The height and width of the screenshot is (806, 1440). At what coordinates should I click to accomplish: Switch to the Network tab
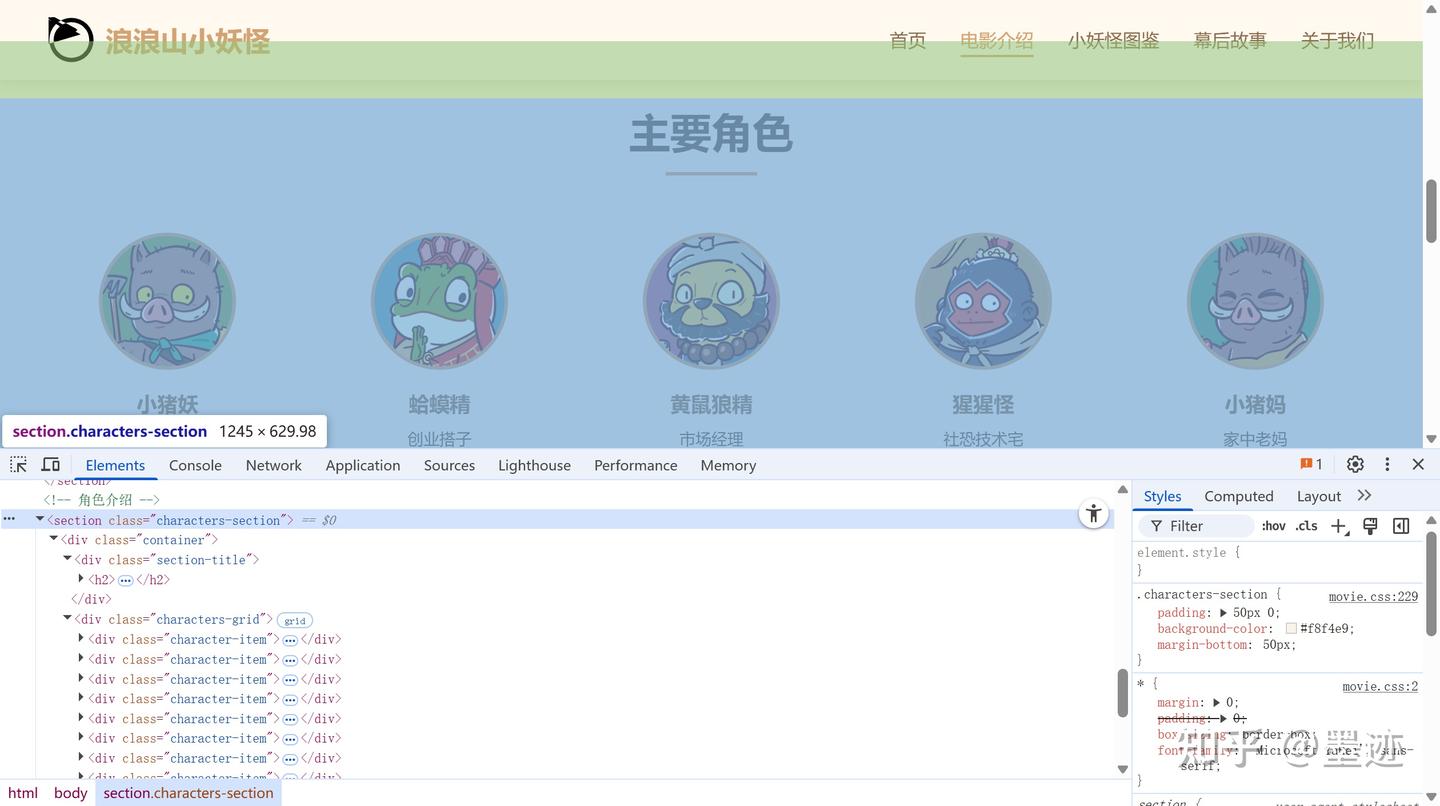273,465
